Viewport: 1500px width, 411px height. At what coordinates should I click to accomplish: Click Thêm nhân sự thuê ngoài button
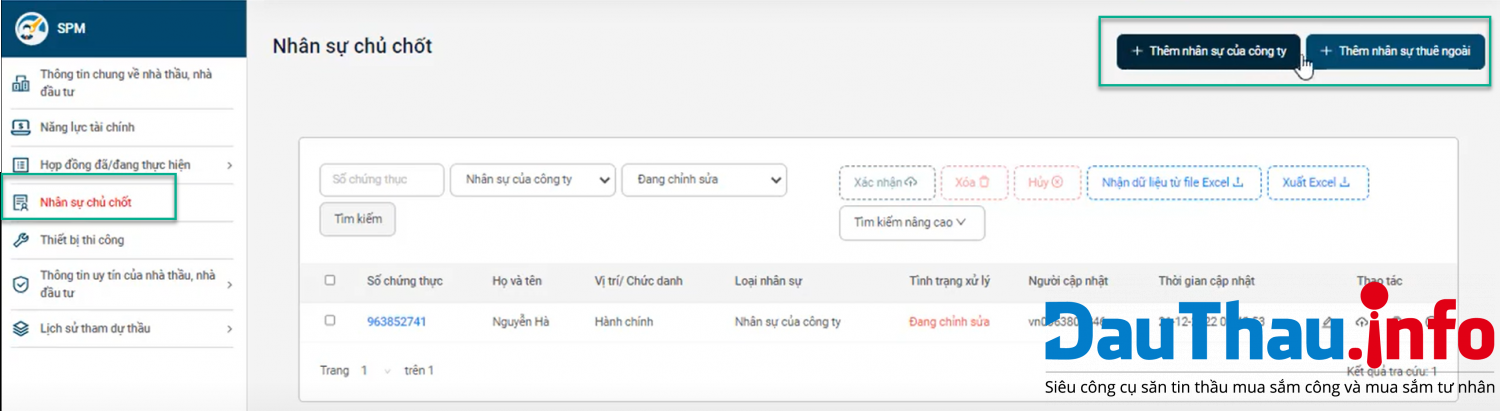tap(1395, 51)
